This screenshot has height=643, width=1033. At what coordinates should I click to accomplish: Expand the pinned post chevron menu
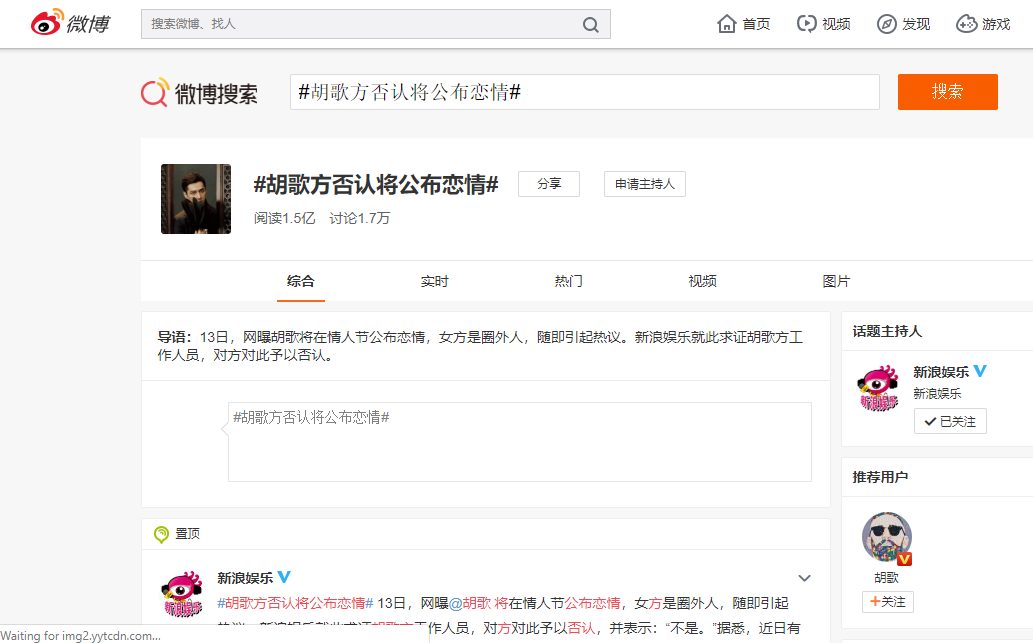pos(804,578)
